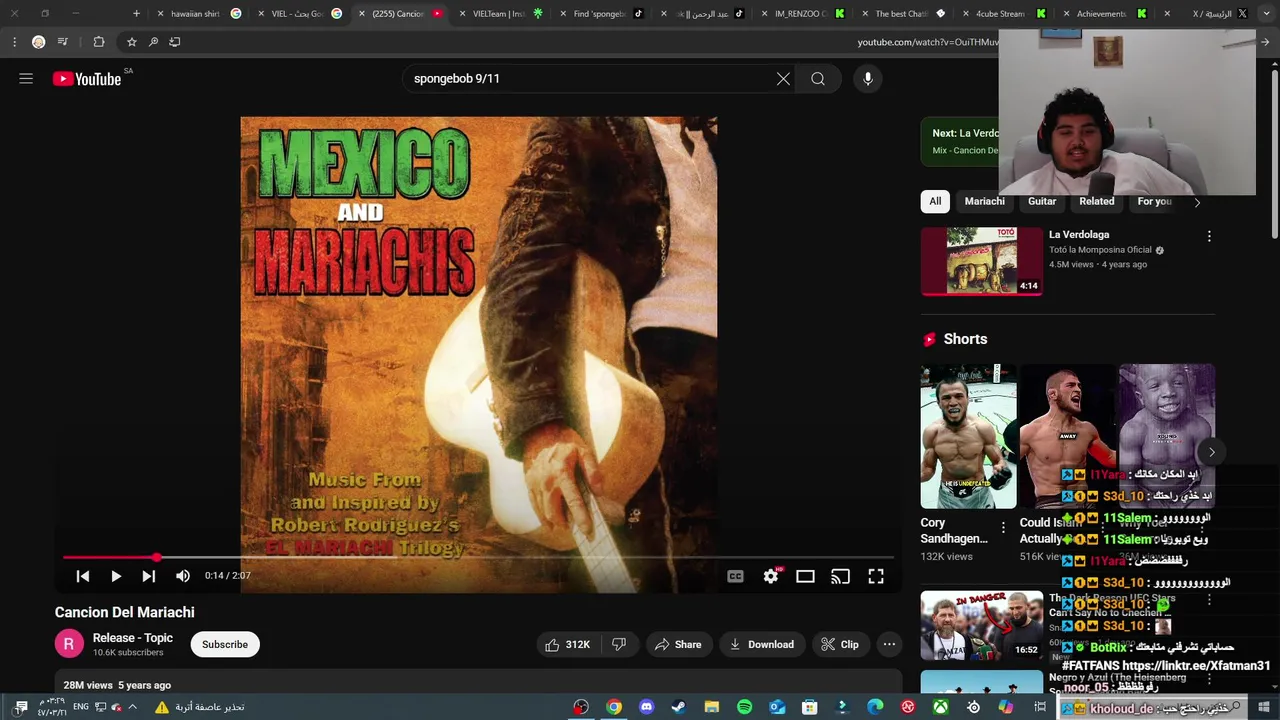
Task: Like the video showing 312K
Action: (x=567, y=645)
